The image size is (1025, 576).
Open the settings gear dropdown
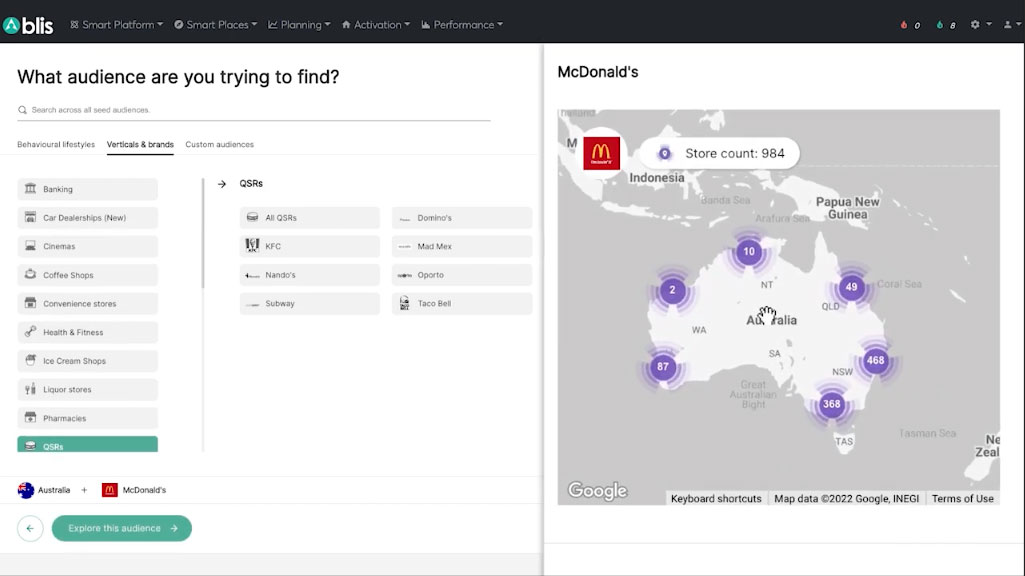[x=981, y=25]
